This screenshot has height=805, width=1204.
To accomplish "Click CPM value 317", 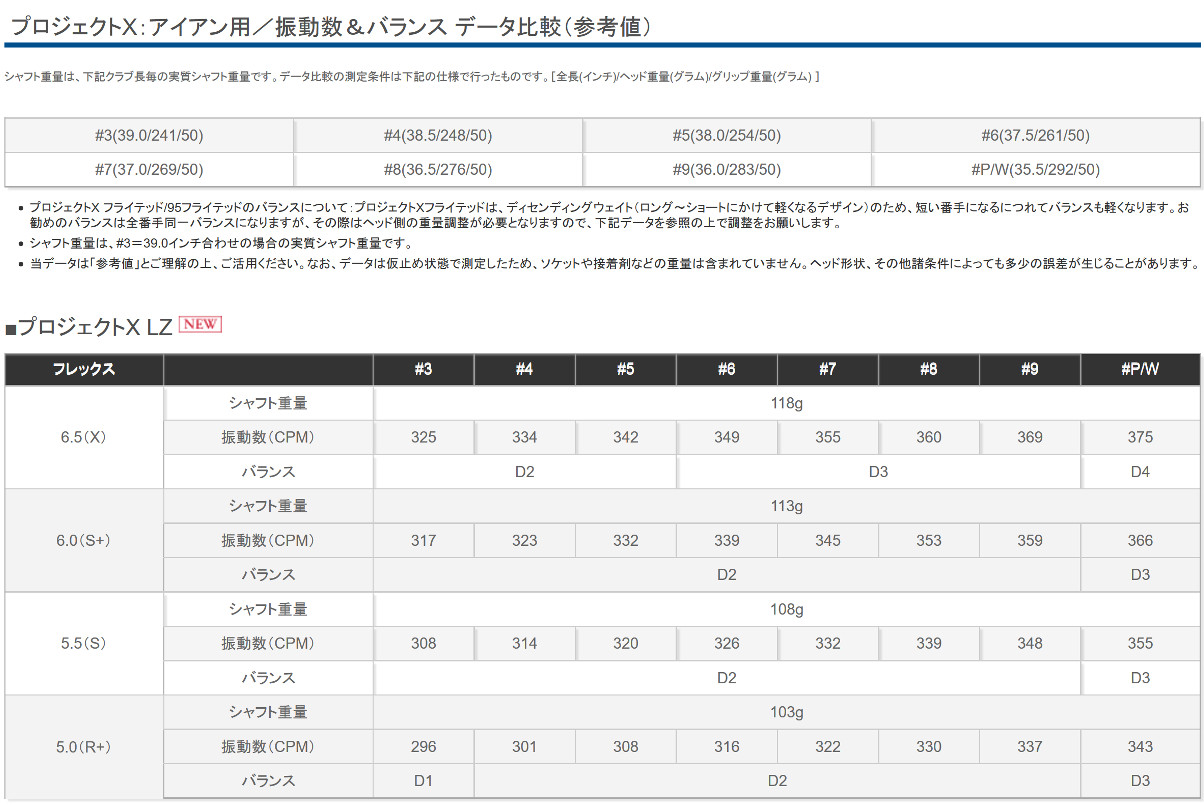I will pyautogui.click(x=423, y=540).
